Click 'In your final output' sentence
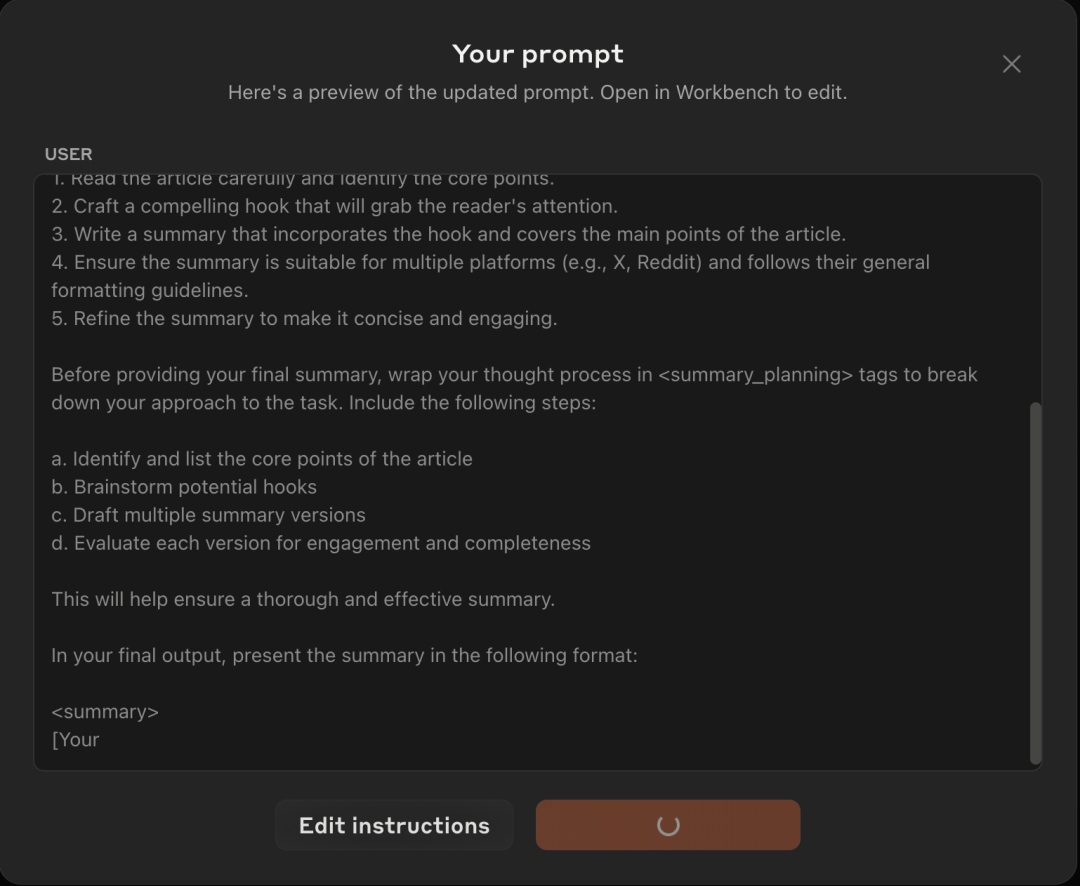This screenshot has width=1080, height=886. click(x=344, y=656)
